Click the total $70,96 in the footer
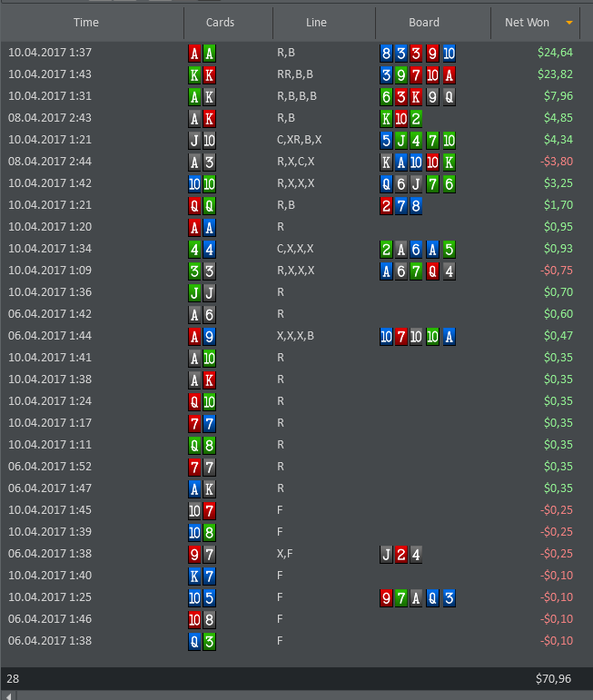Image resolution: width=593 pixels, height=700 pixels. [x=553, y=679]
